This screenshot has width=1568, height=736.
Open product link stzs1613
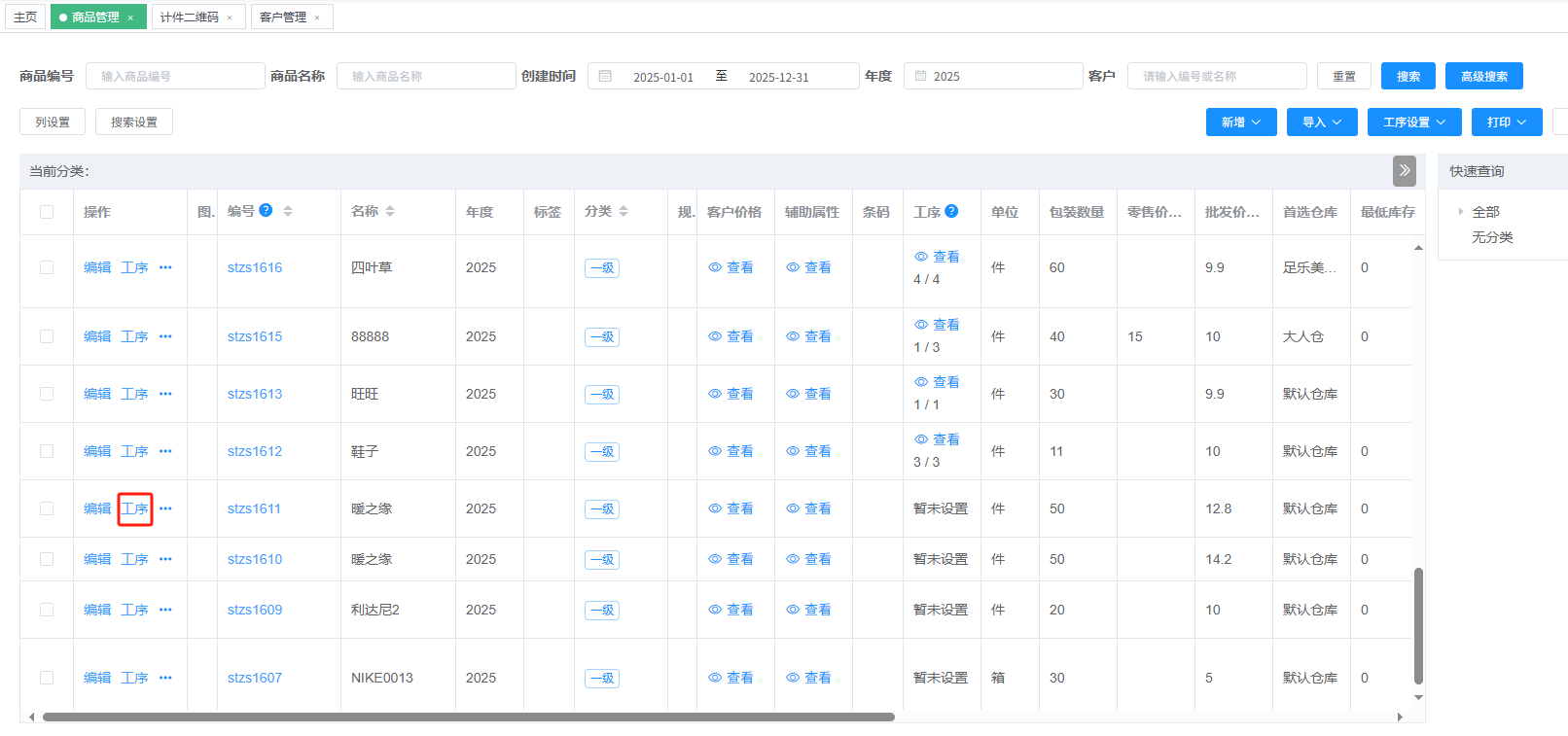255,394
